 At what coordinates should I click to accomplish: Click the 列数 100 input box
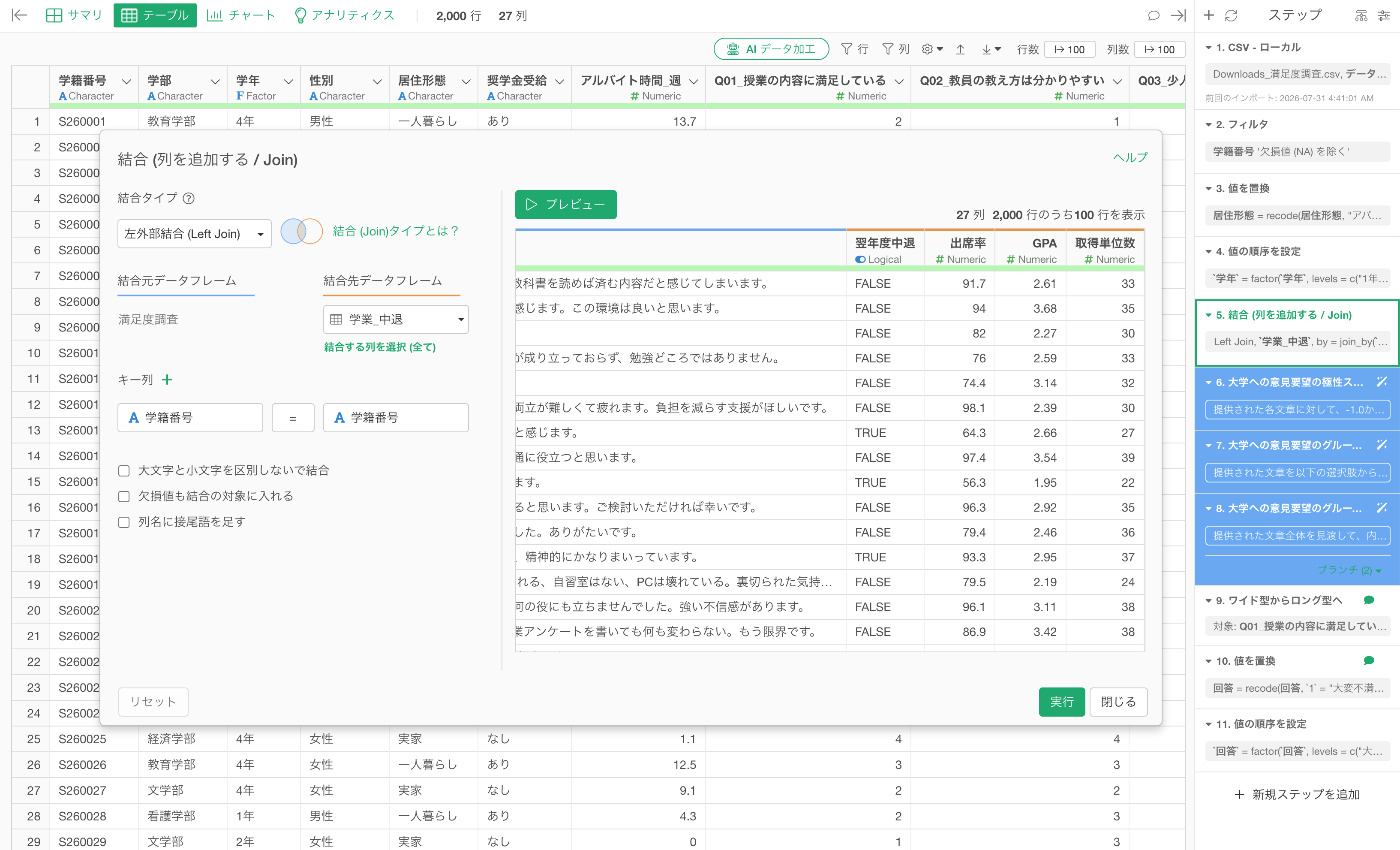(1159, 49)
